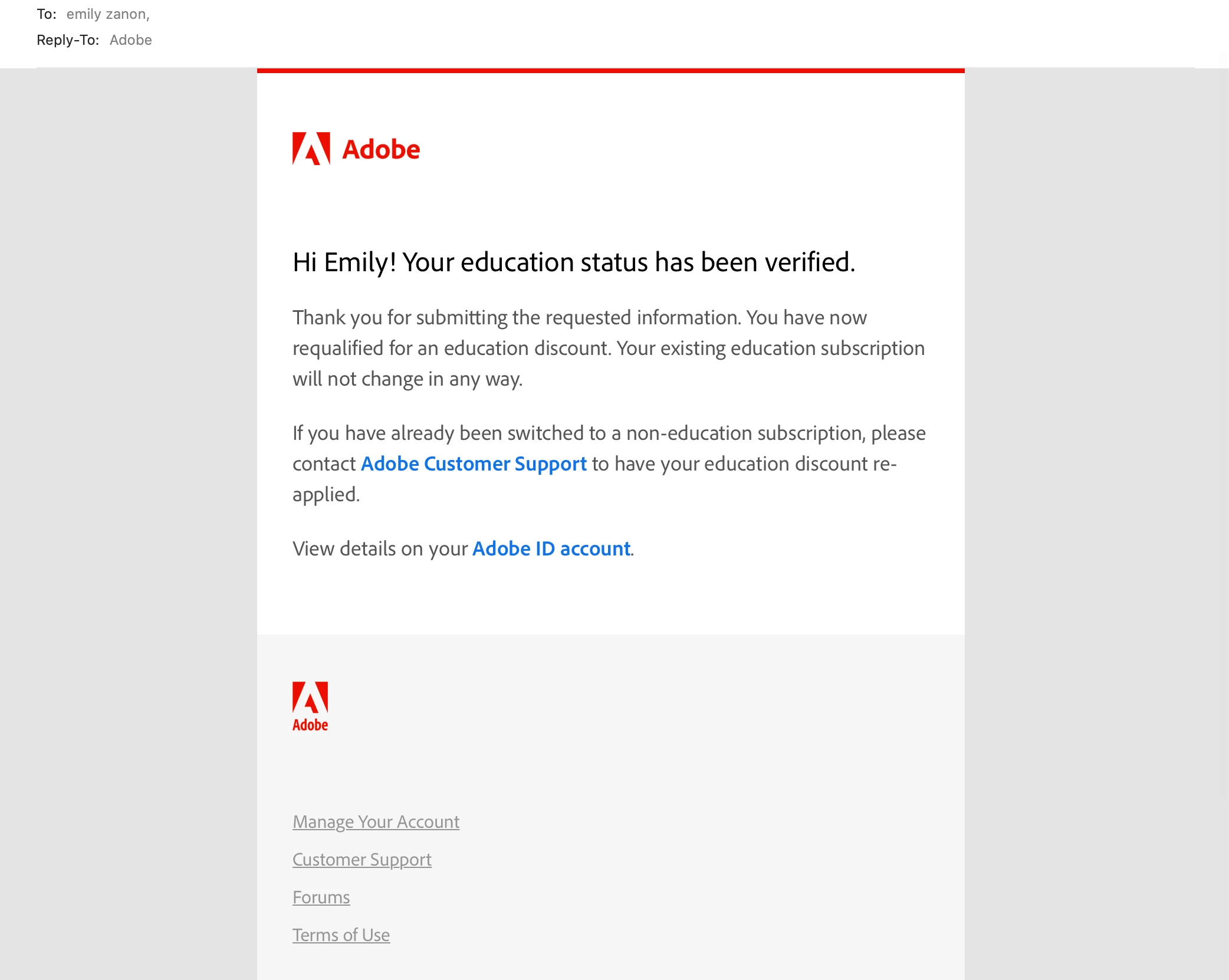Image resolution: width=1229 pixels, height=980 pixels.
Task: Click the 'To:' field label
Action: [x=46, y=14]
